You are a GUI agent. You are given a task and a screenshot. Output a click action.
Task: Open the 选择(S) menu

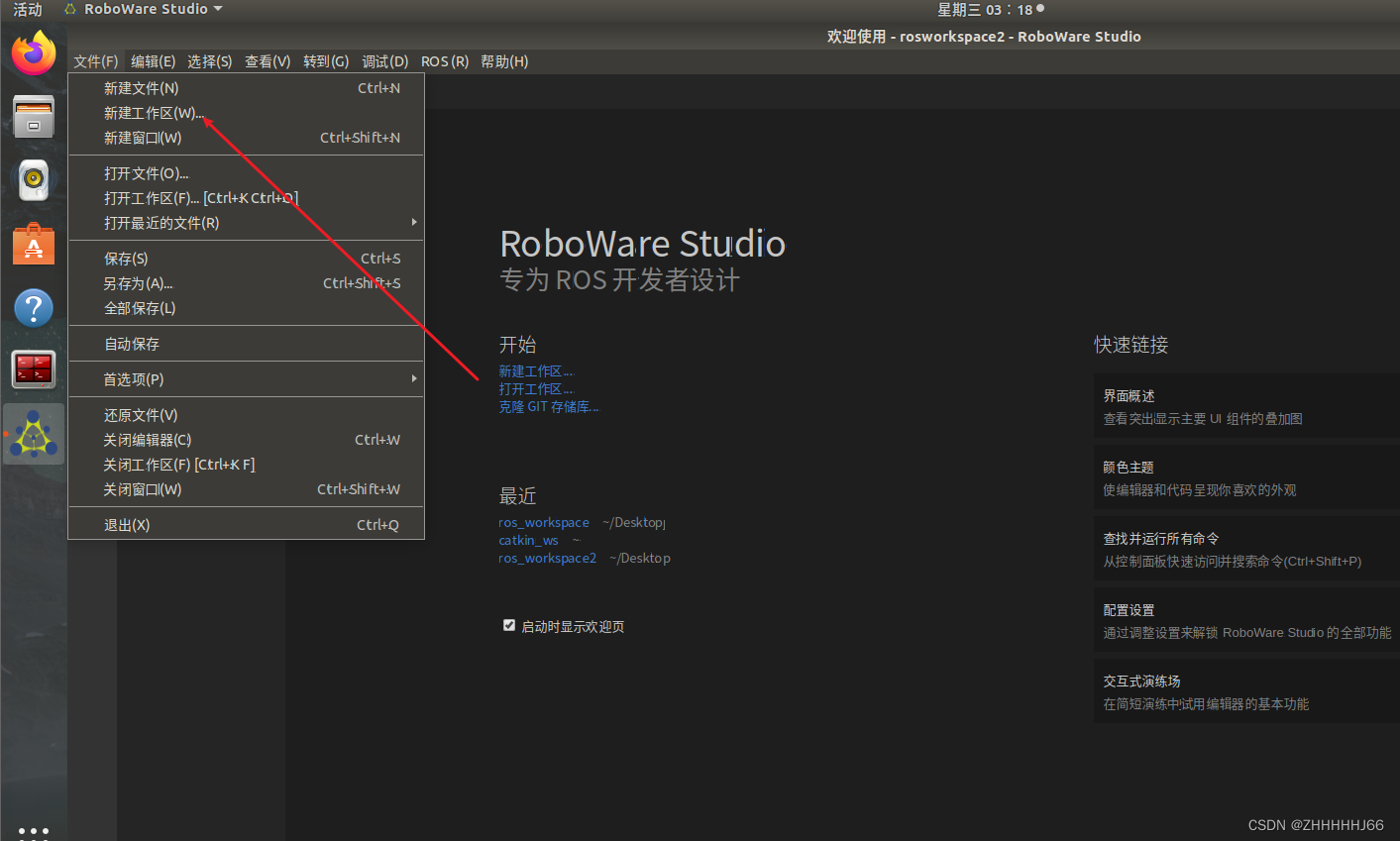210,61
